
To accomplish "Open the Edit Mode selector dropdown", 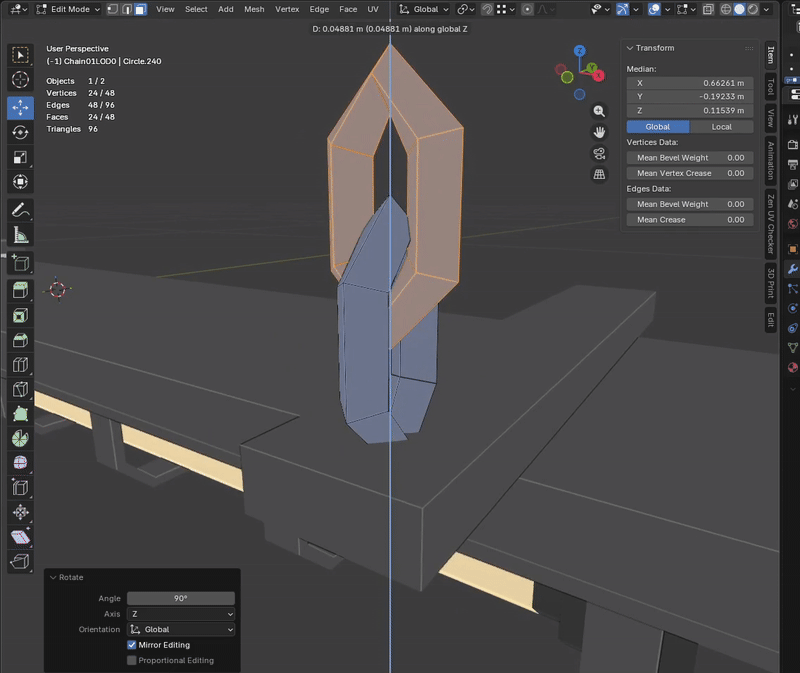I will click(68, 9).
